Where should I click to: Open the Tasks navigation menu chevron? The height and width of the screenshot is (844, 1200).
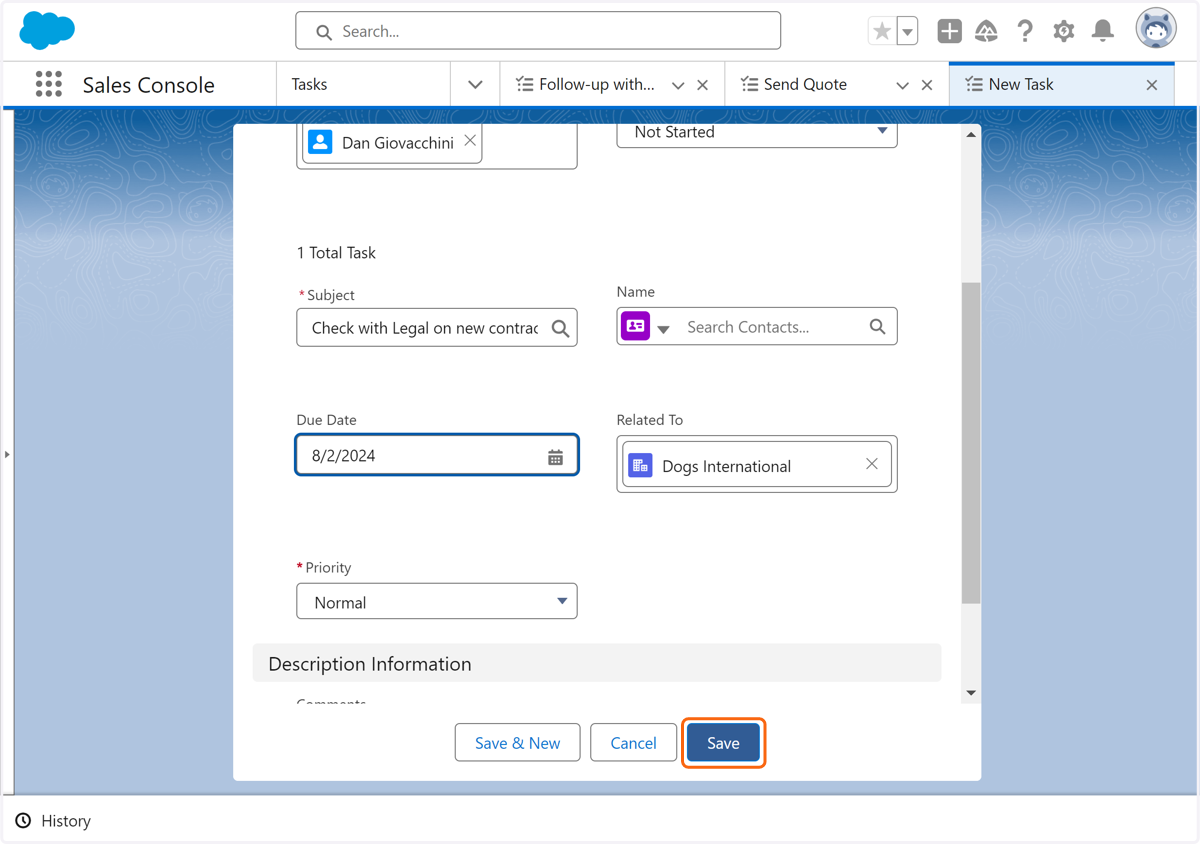(x=475, y=85)
